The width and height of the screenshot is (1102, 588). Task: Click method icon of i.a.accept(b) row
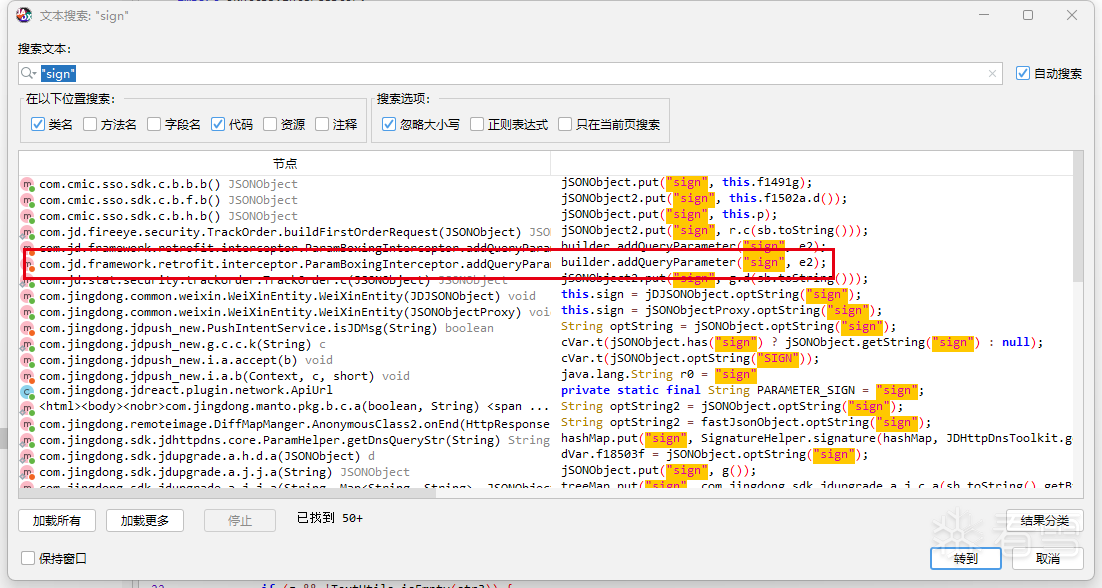tap(27, 360)
